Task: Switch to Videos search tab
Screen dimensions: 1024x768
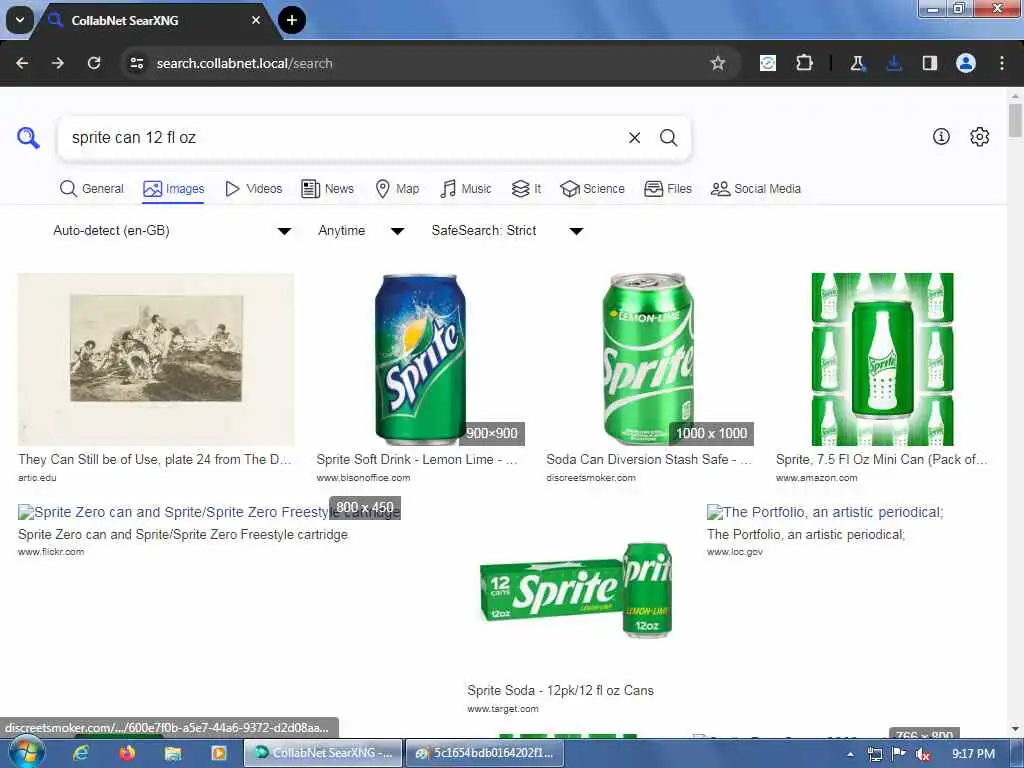Action: [253, 189]
